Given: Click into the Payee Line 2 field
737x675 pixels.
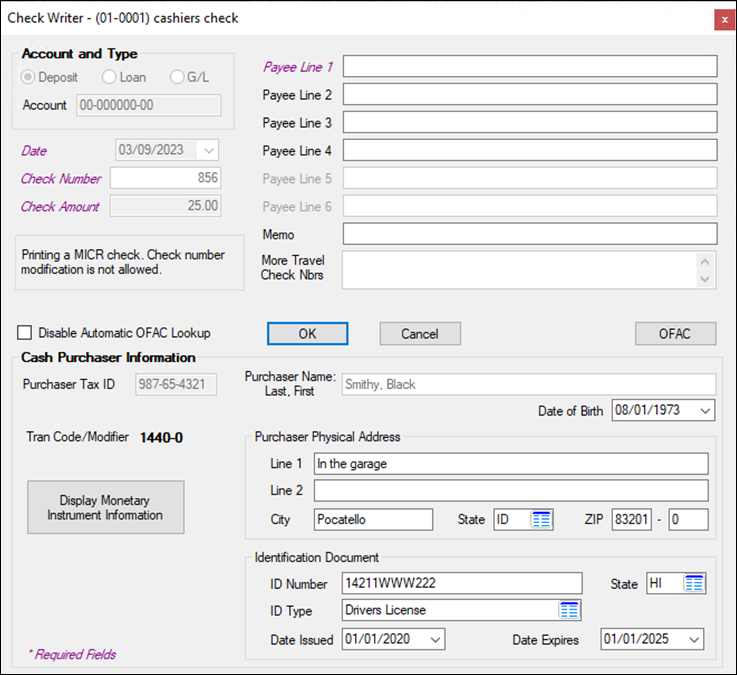Looking at the screenshot, I should click(530, 94).
